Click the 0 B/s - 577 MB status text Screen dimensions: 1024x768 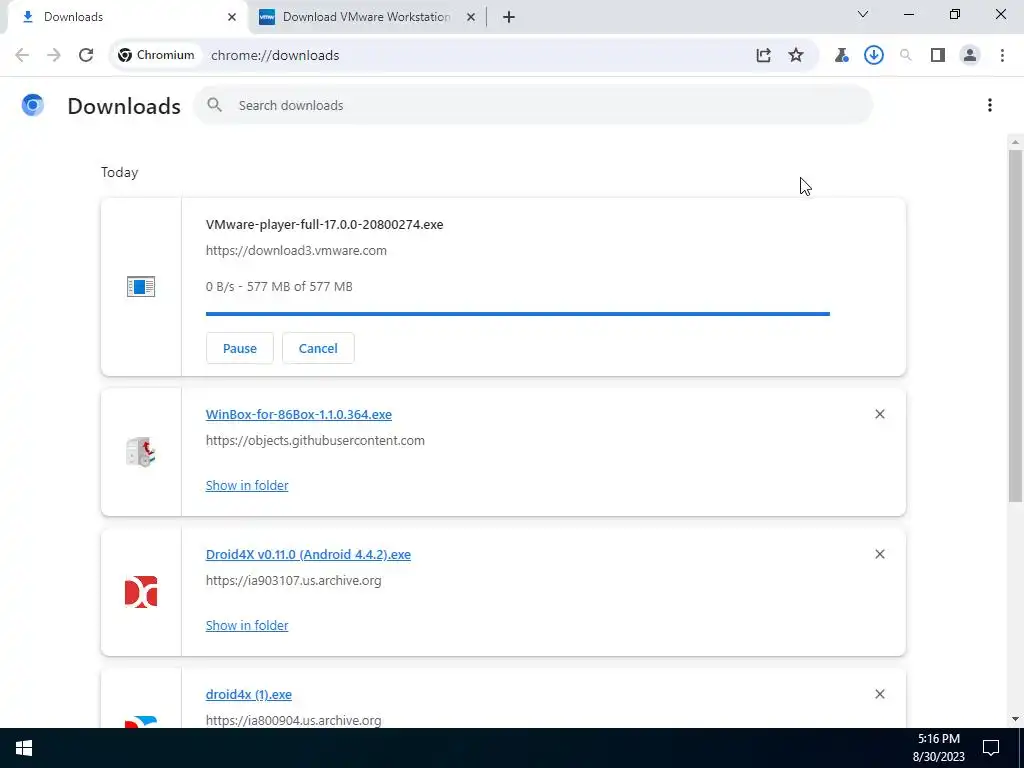click(279, 287)
